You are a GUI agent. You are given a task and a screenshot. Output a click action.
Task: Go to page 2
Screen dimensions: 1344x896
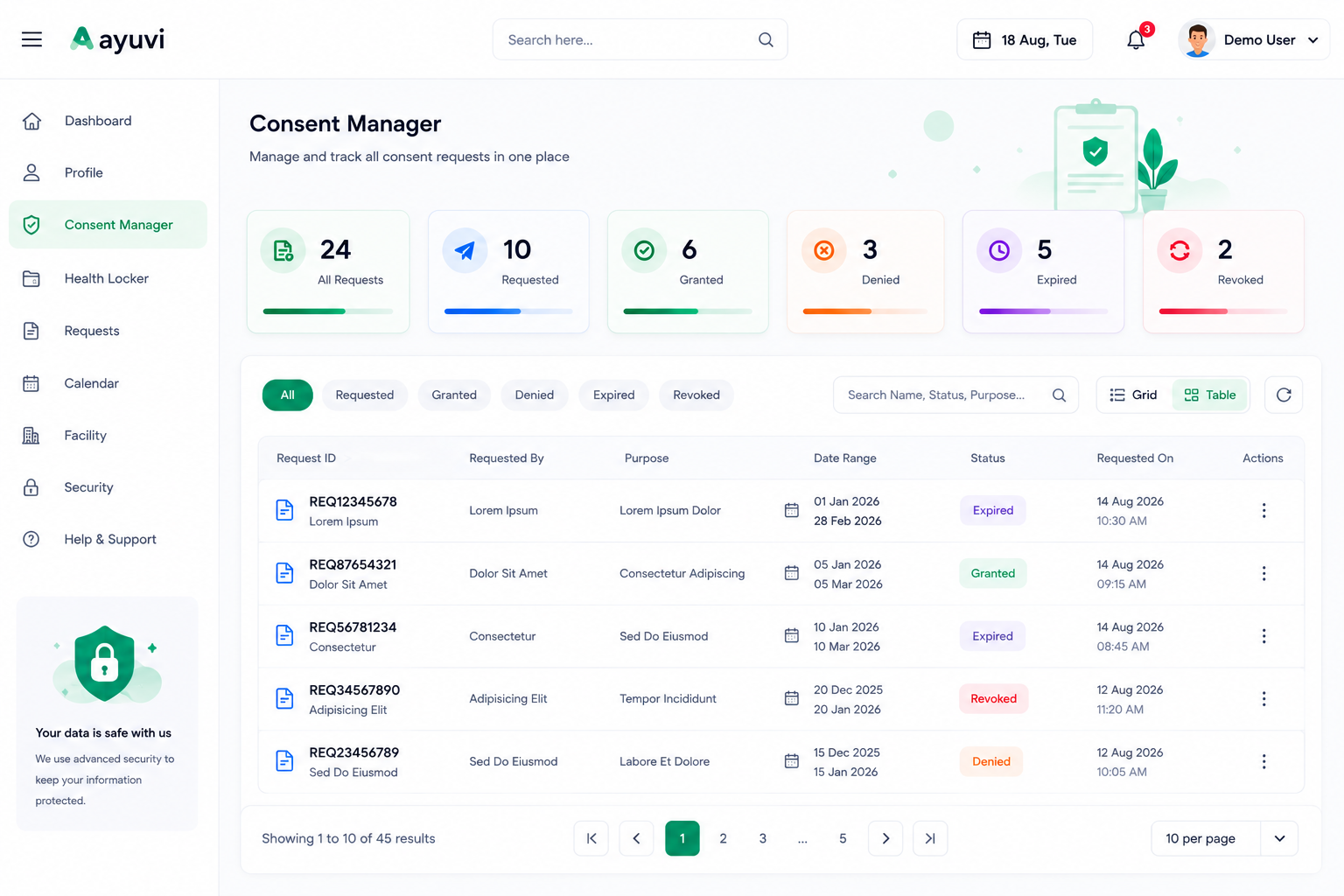(723, 838)
